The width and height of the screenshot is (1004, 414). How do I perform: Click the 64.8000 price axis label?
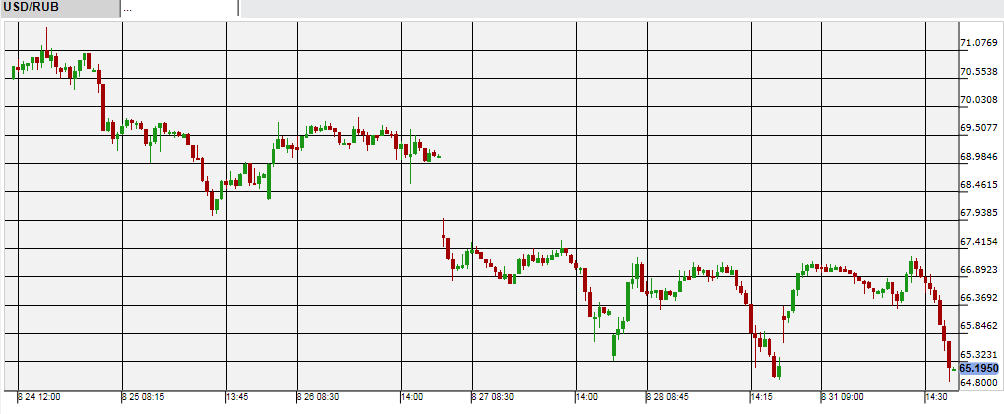pos(978,382)
